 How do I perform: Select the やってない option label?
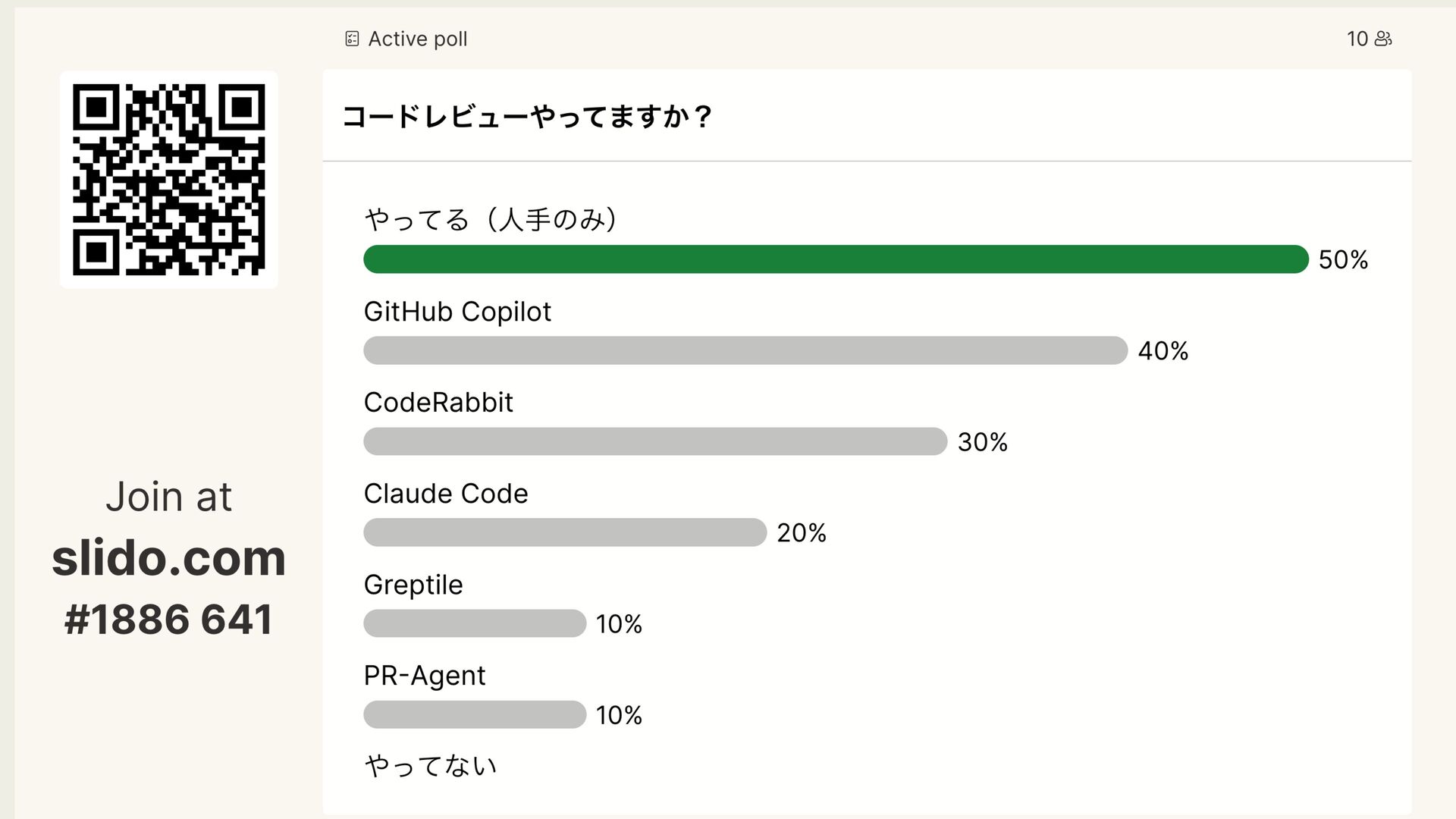click(x=431, y=766)
